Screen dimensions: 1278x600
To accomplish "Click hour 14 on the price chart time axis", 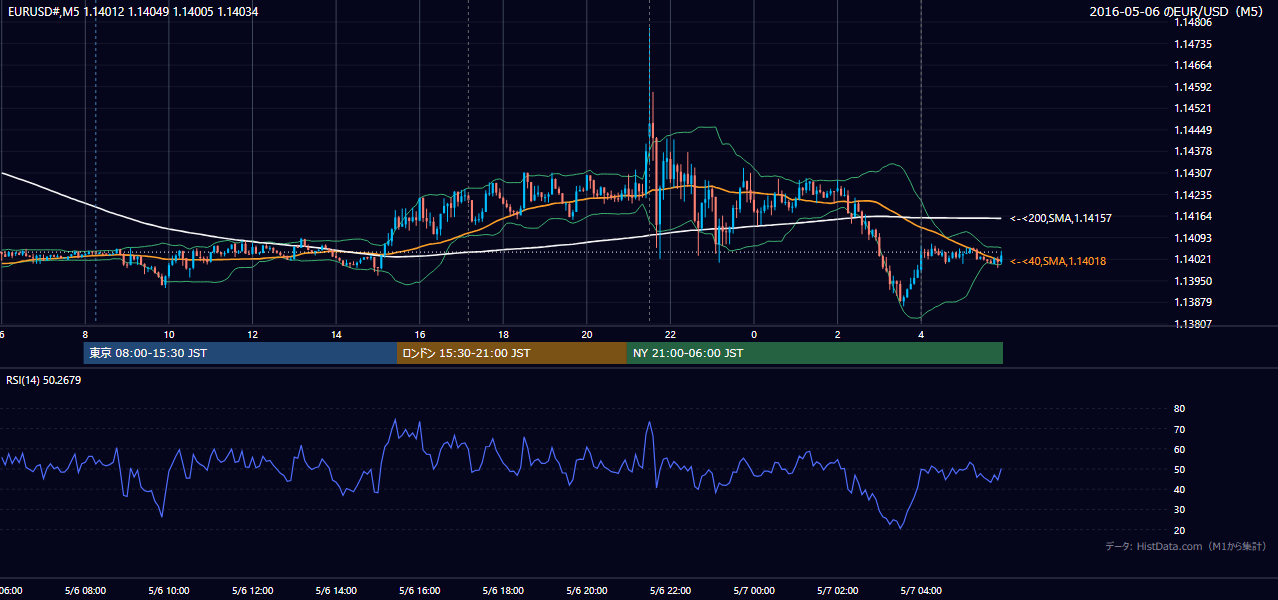I will pyautogui.click(x=336, y=334).
